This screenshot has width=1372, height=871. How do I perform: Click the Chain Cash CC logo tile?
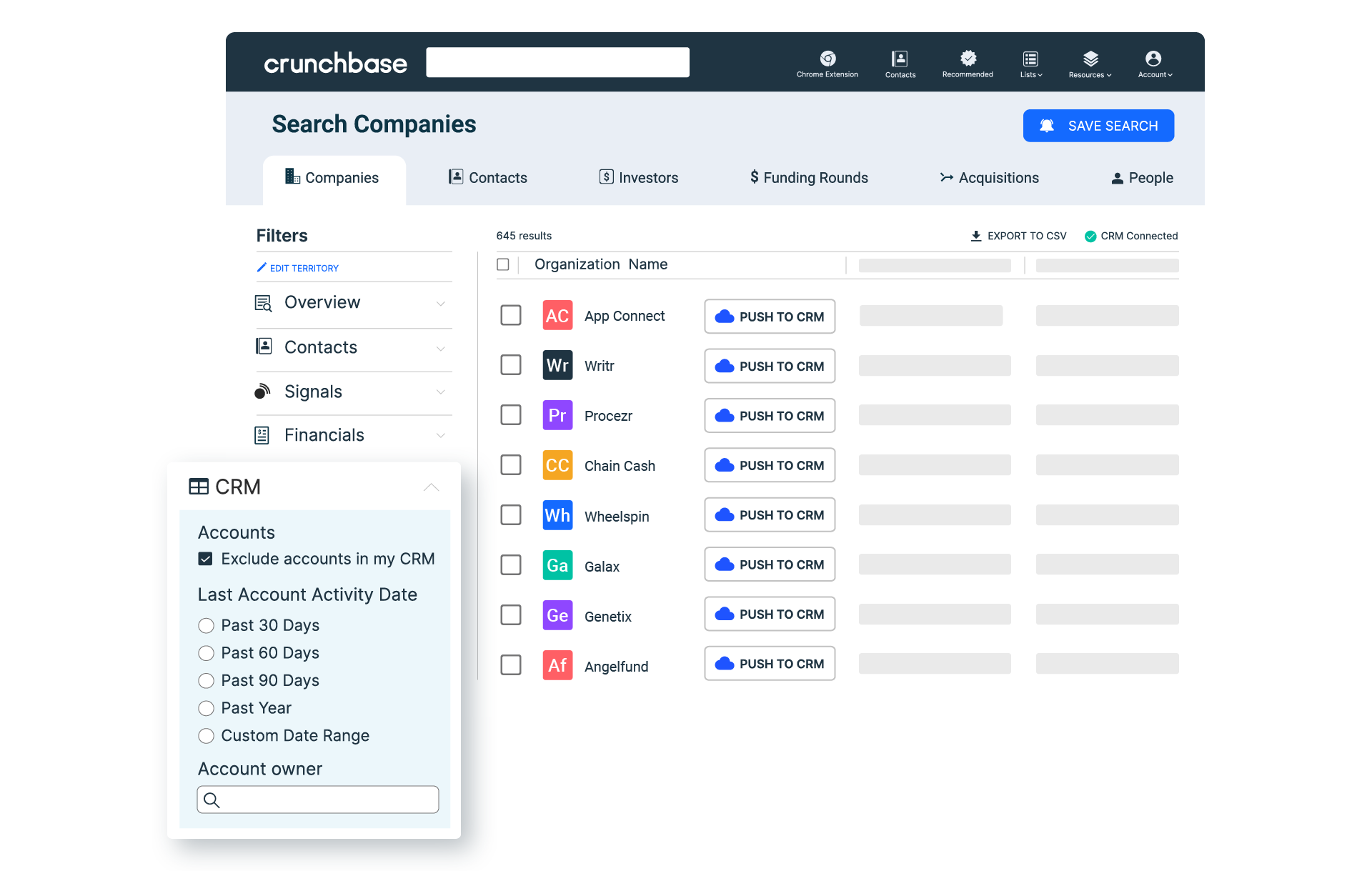point(557,465)
